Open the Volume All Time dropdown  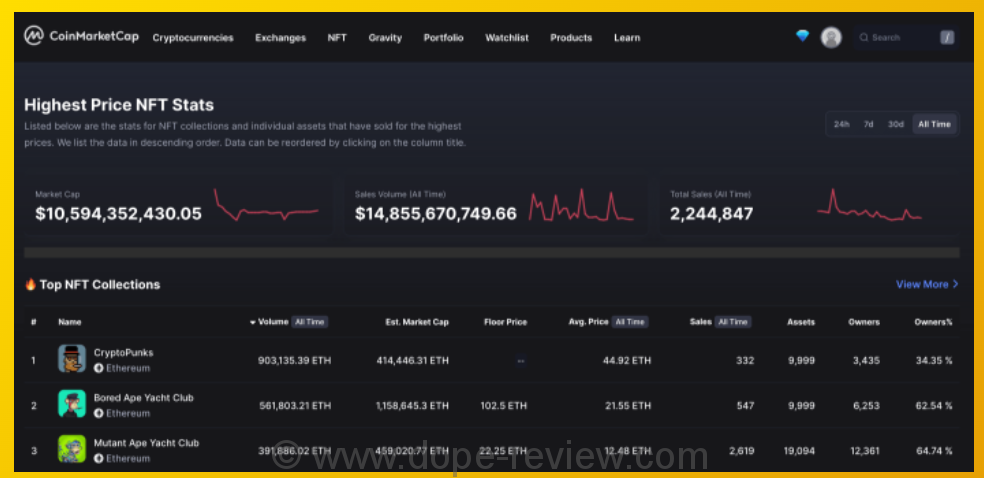309,322
